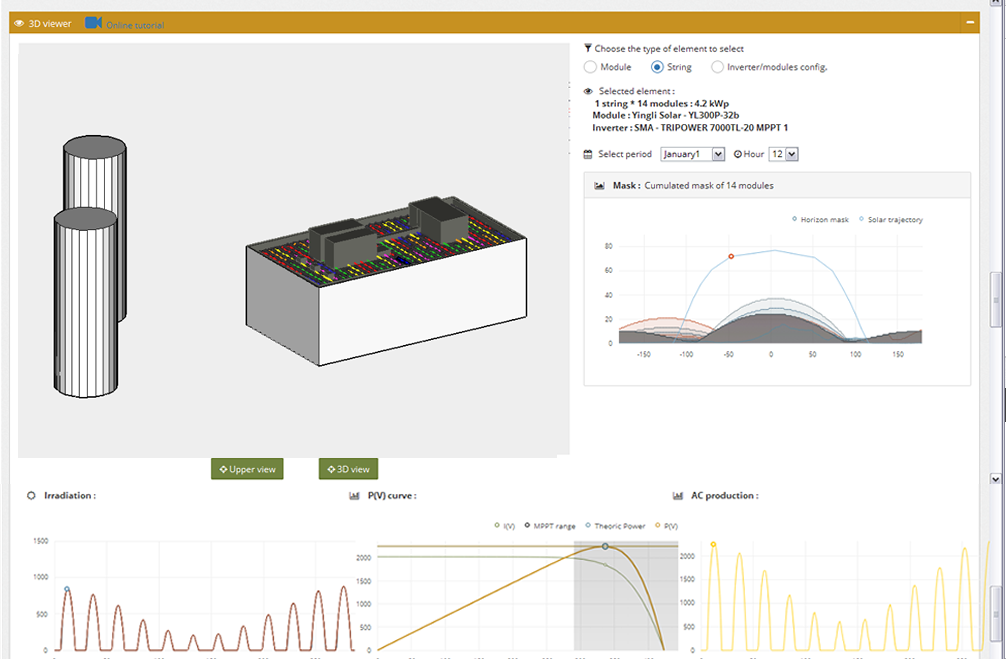Collapse the 3D viewer panel with minus icon
Screen dimensions: 1006x659
pyautogui.click(x=969, y=22)
